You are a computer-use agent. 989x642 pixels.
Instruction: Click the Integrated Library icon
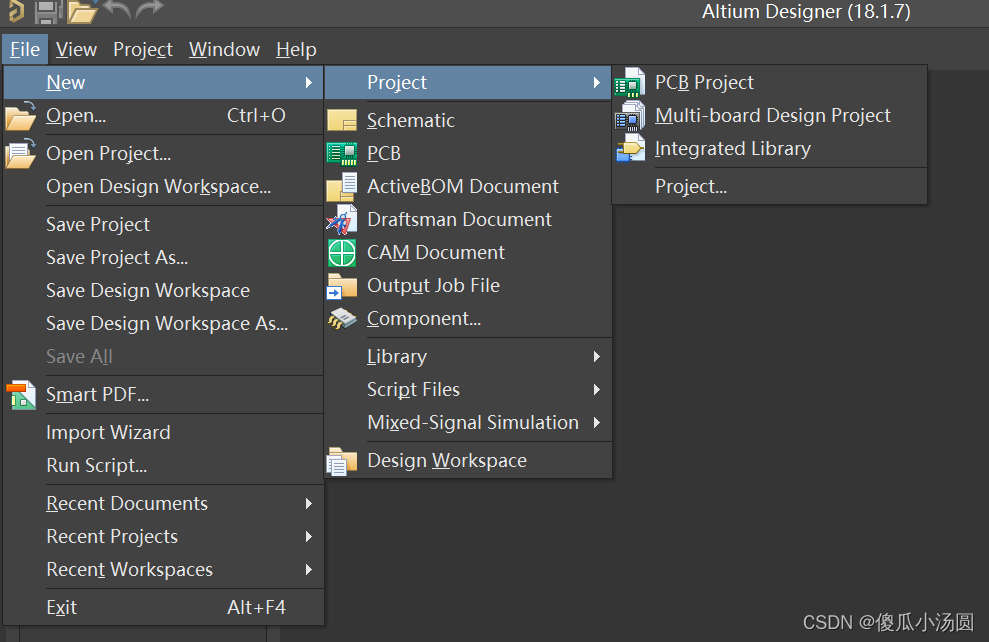click(629, 148)
